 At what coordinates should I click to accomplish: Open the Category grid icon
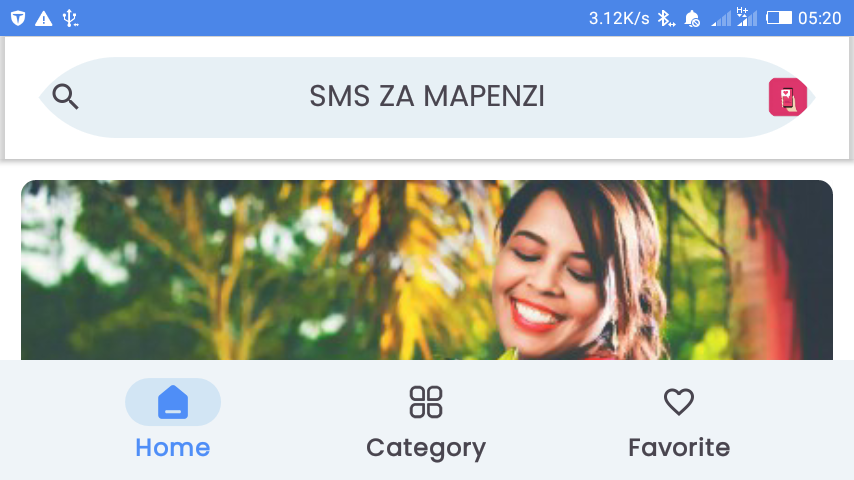coord(426,402)
